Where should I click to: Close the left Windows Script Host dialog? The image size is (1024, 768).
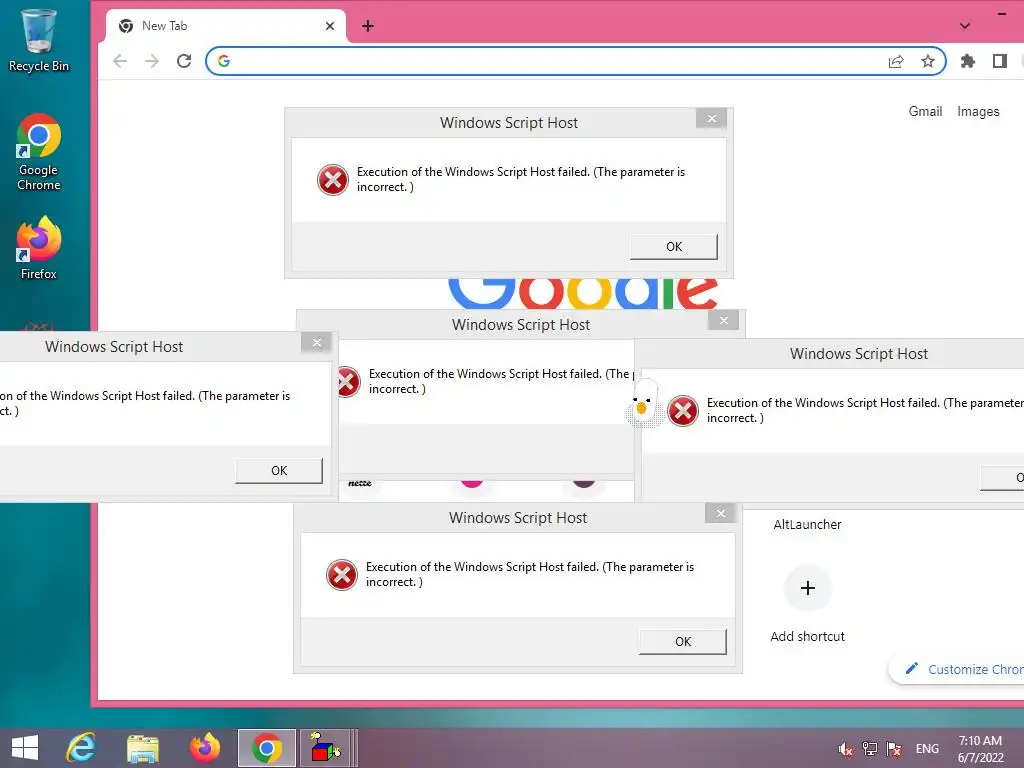[317, 343]
